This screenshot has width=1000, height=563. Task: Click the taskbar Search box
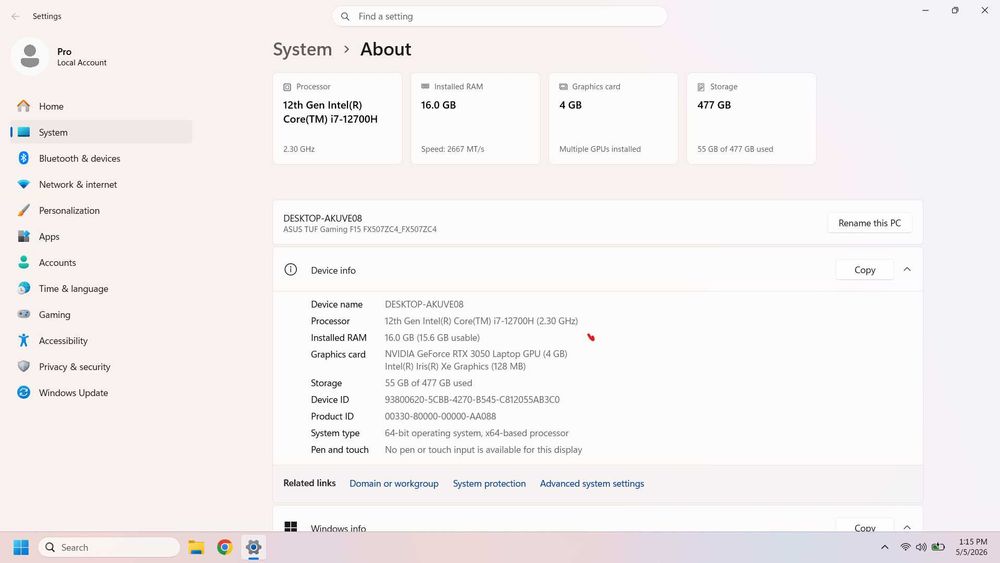pos(109,547)
